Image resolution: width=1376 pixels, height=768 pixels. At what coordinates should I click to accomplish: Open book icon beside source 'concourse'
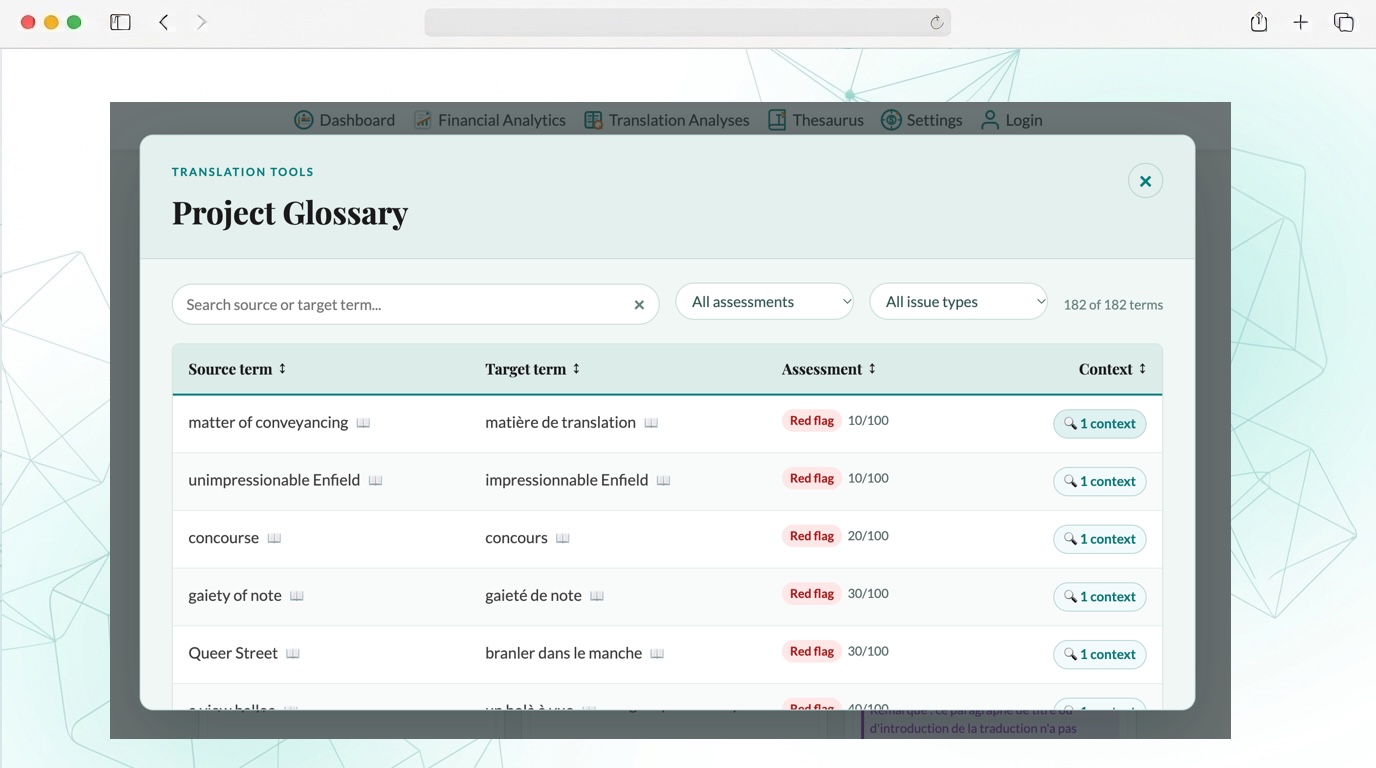pyautogui.click(x=274, y=538)
